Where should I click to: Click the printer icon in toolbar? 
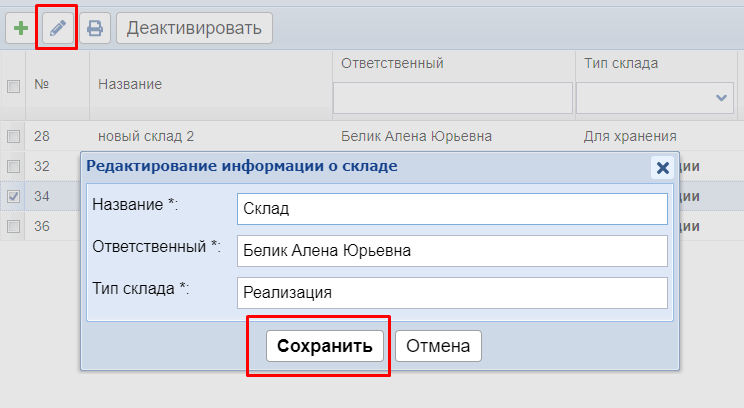click(x=95, y=28)
